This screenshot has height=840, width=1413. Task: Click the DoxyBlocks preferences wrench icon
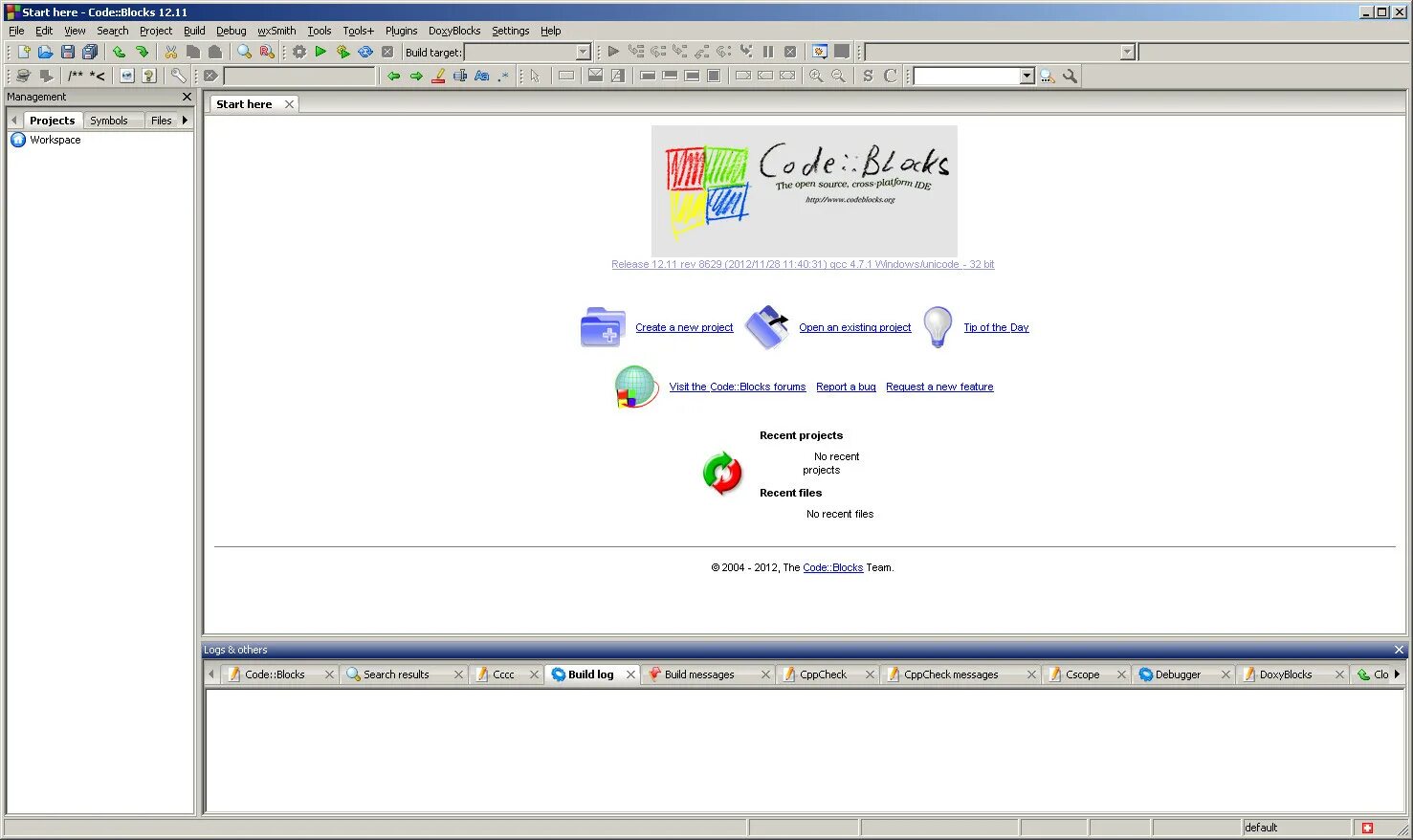[x=178, y=76]
